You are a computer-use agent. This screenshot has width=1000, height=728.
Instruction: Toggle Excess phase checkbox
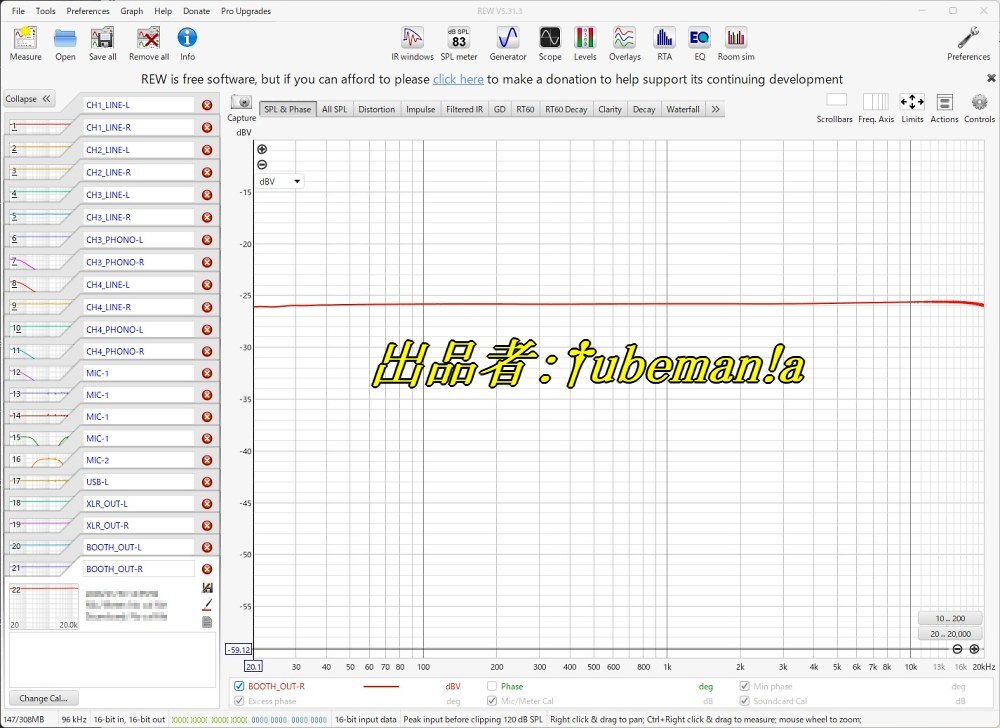click(239, 701)
